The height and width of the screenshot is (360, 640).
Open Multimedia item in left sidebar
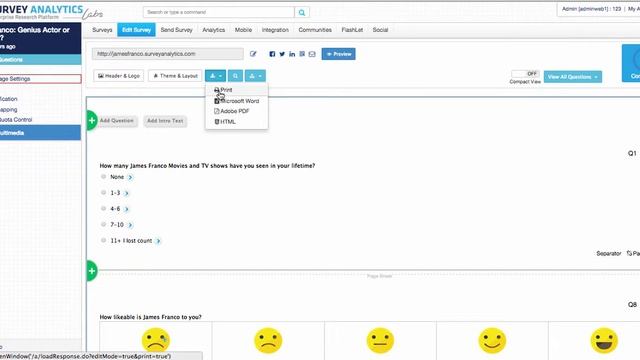coord(40,133)
